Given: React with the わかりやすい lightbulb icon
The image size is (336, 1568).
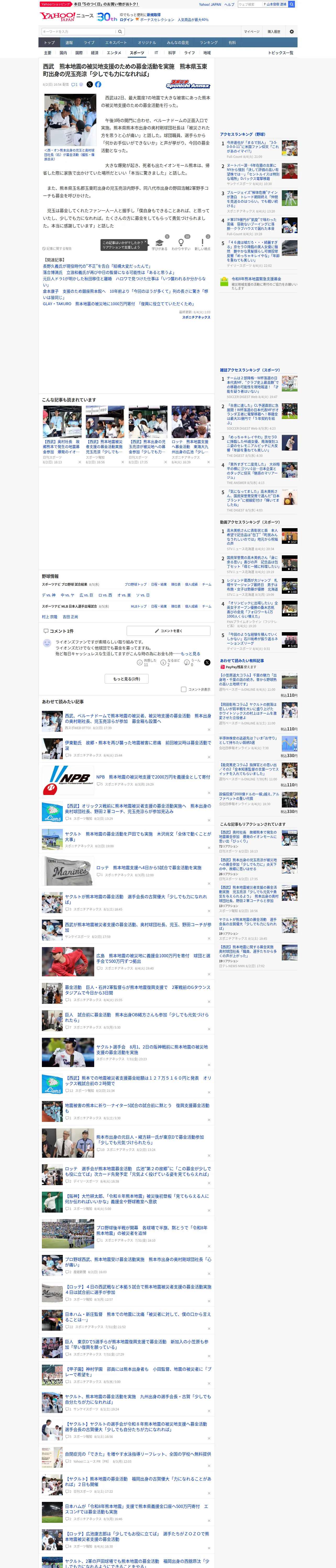Looking at the screenshot, I should 181,243.
